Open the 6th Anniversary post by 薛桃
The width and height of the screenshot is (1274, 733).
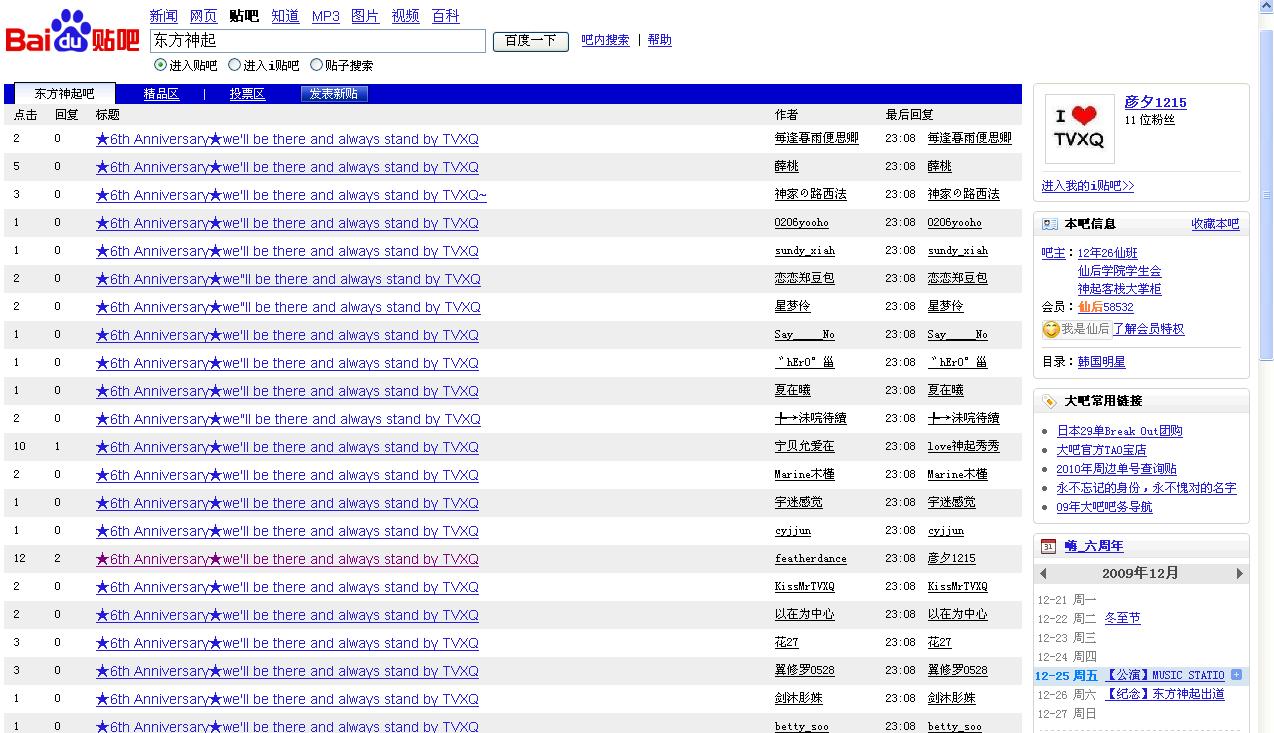(287, 167)
